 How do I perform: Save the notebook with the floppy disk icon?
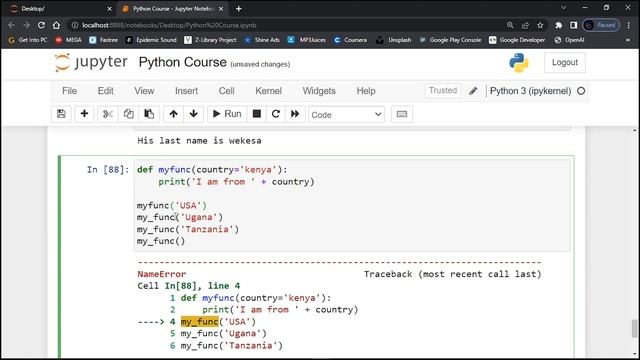click(x=61, y=114)
